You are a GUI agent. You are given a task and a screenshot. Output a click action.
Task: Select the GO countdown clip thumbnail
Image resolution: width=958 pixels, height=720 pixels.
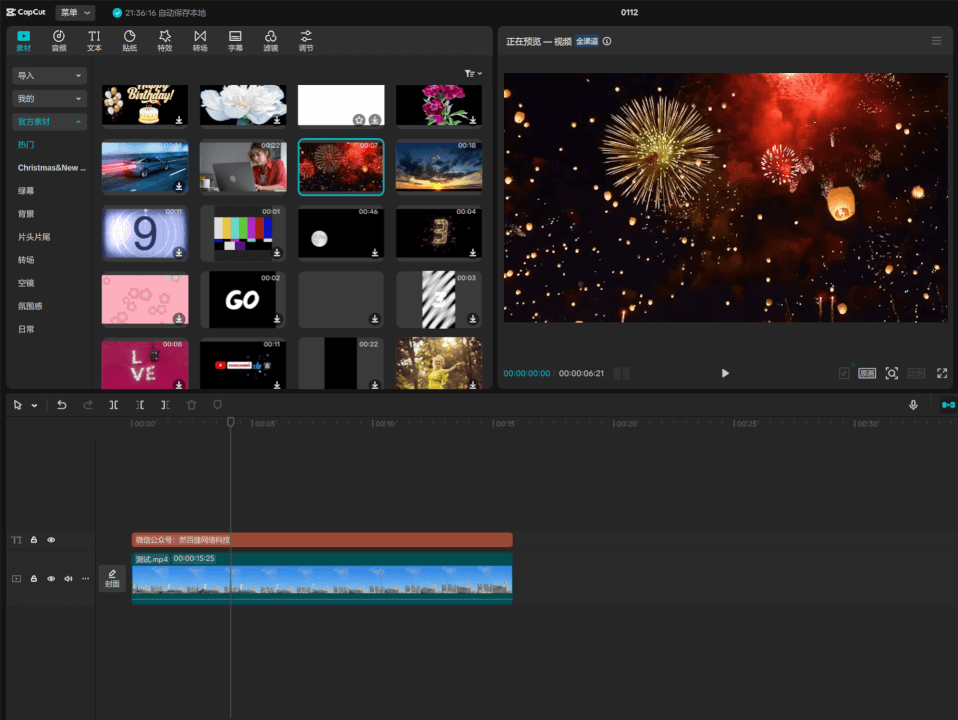tap(242, 300)
